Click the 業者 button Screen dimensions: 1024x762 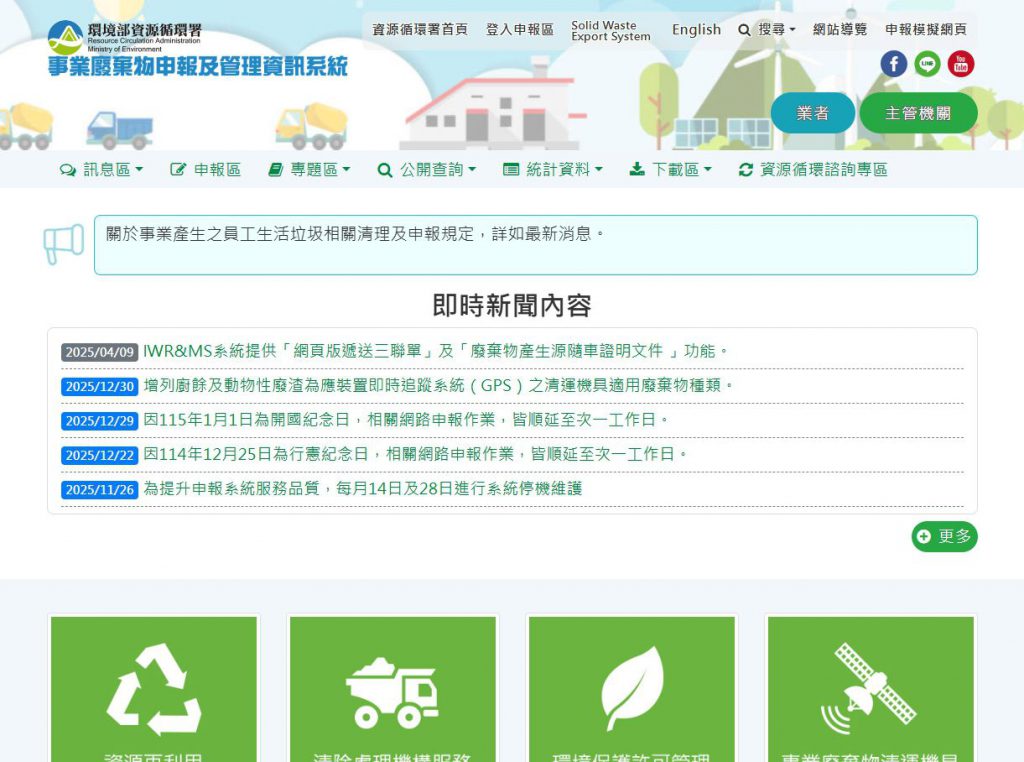click(x=812, y=113)
